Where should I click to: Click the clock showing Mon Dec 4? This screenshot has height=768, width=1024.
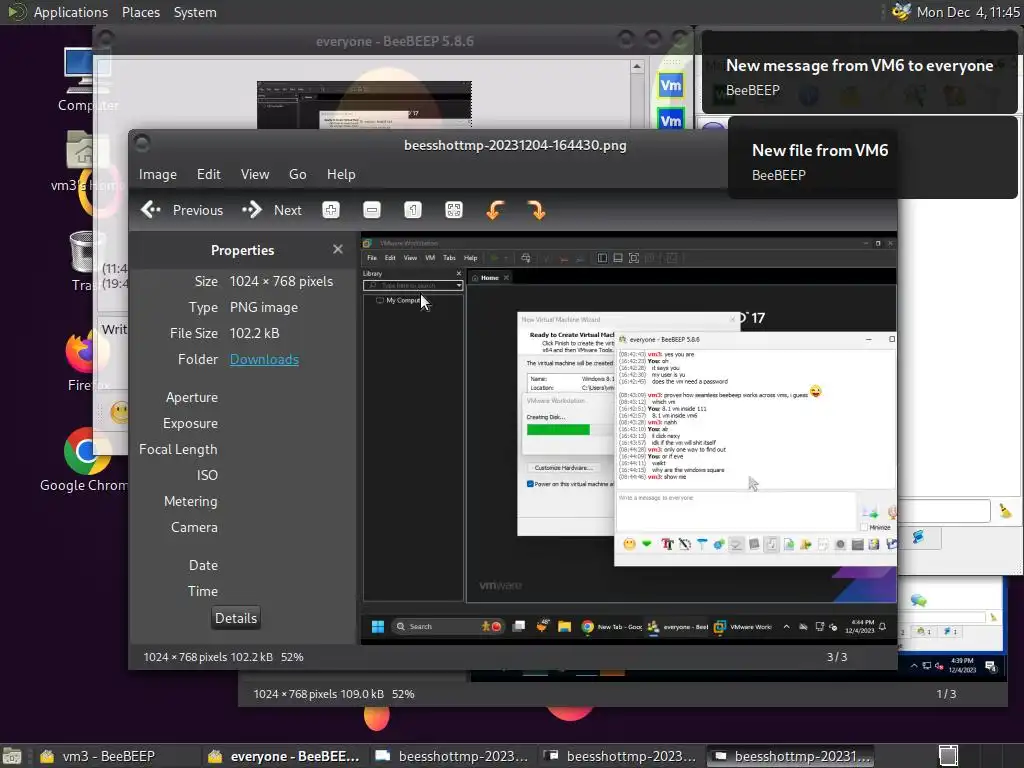coord(968,12)
